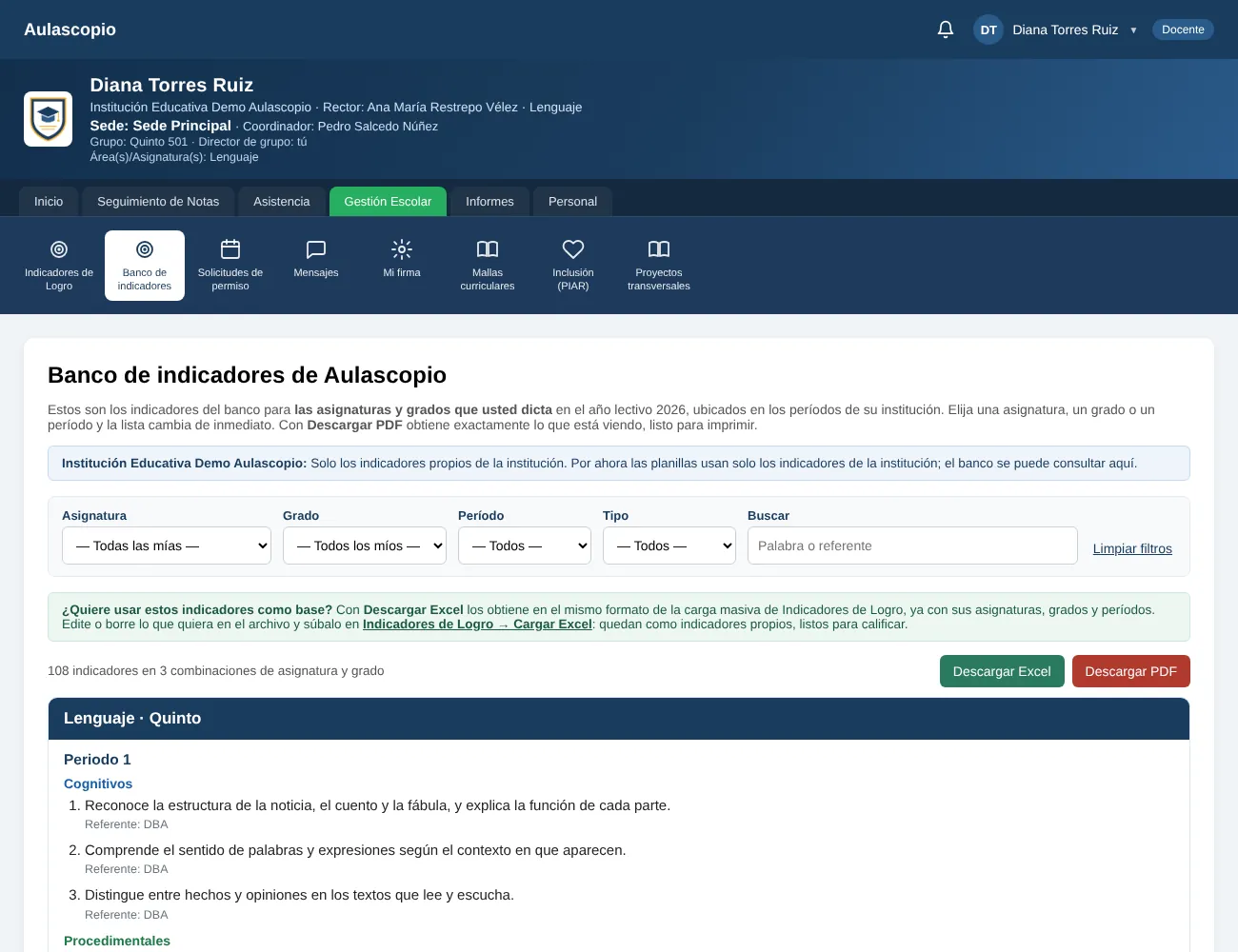The image size is (1238, 952).
Task: Click indicator "Distingue entre hechos y opiniones"
Action: pos(299,895)
